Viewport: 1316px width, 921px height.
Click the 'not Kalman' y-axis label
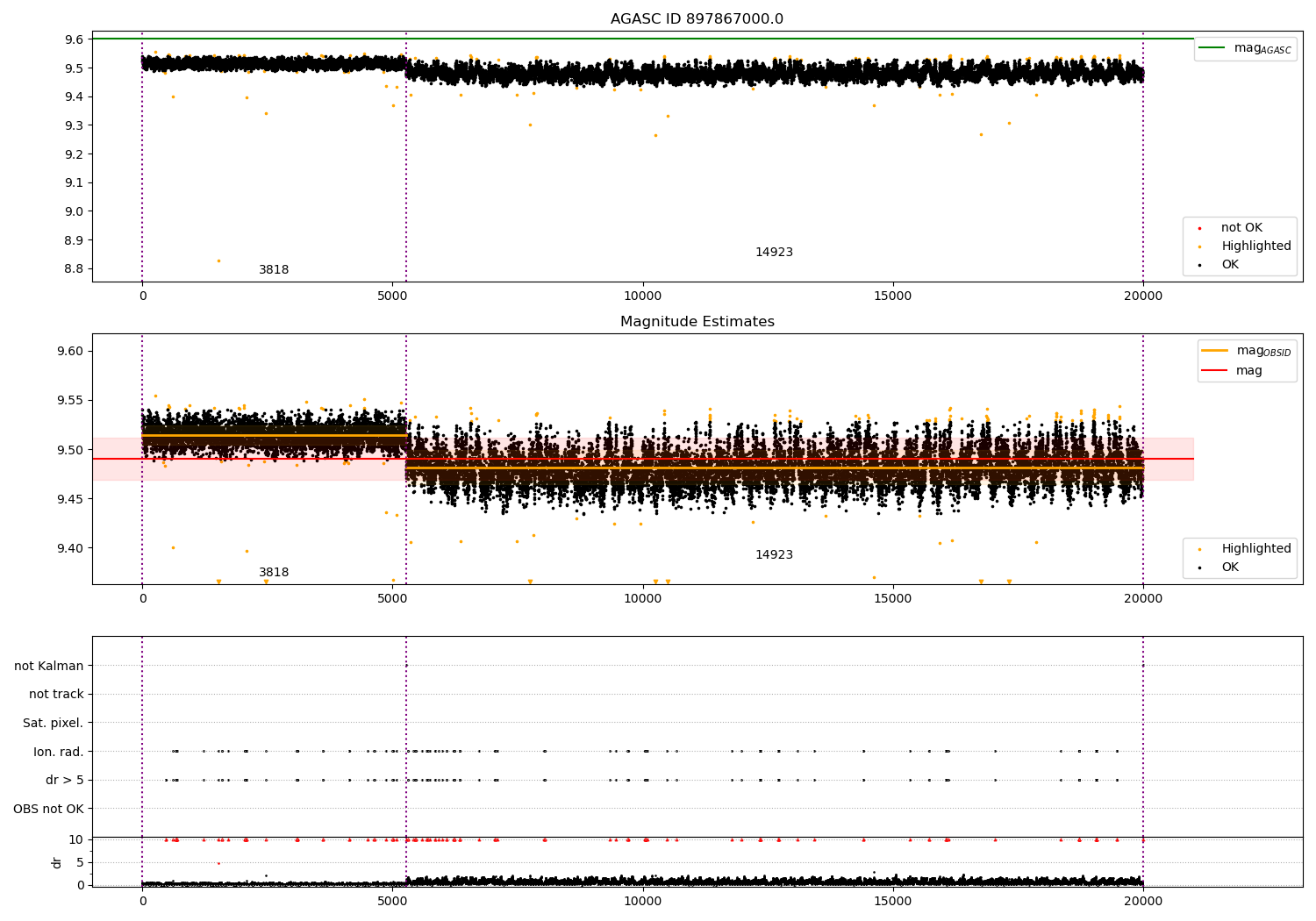(49, 667)
